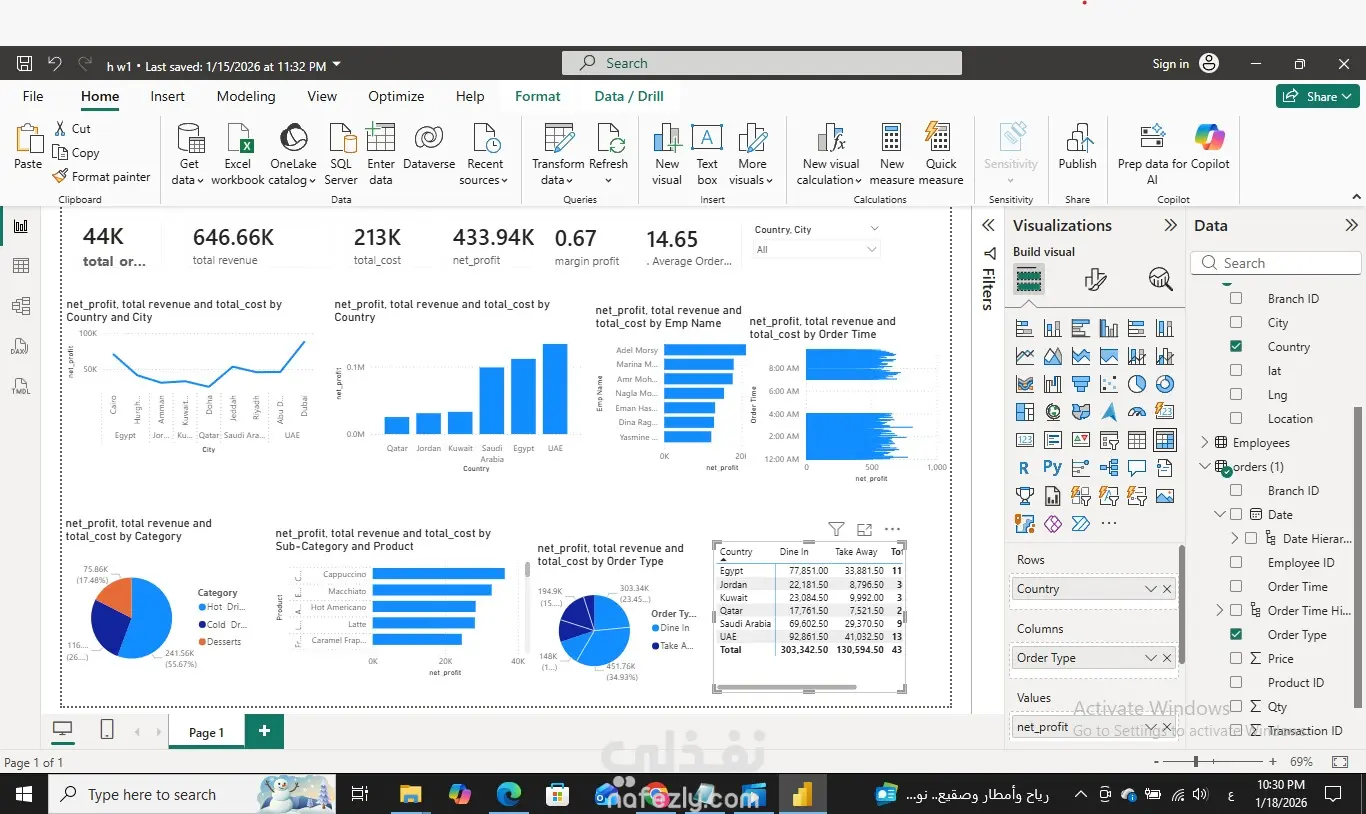Image resolution: width=1366 pixels, height=814 pixels.
Task: Uncheck the Order Type field in the Data pane
Action: point(1236,635)
